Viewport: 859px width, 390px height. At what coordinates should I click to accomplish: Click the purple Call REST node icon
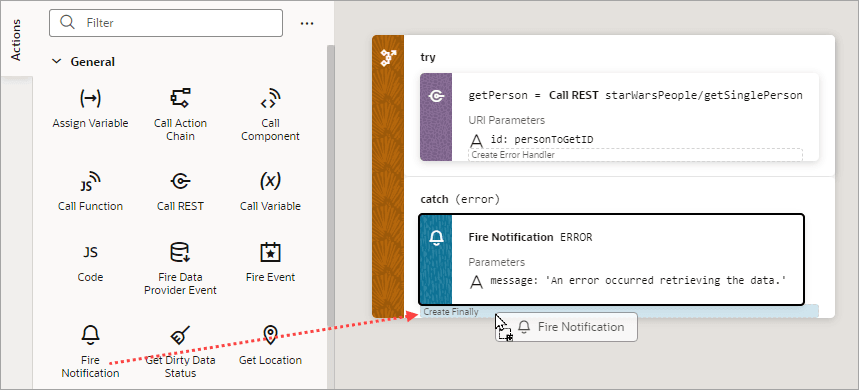click(x=436, y=96)
